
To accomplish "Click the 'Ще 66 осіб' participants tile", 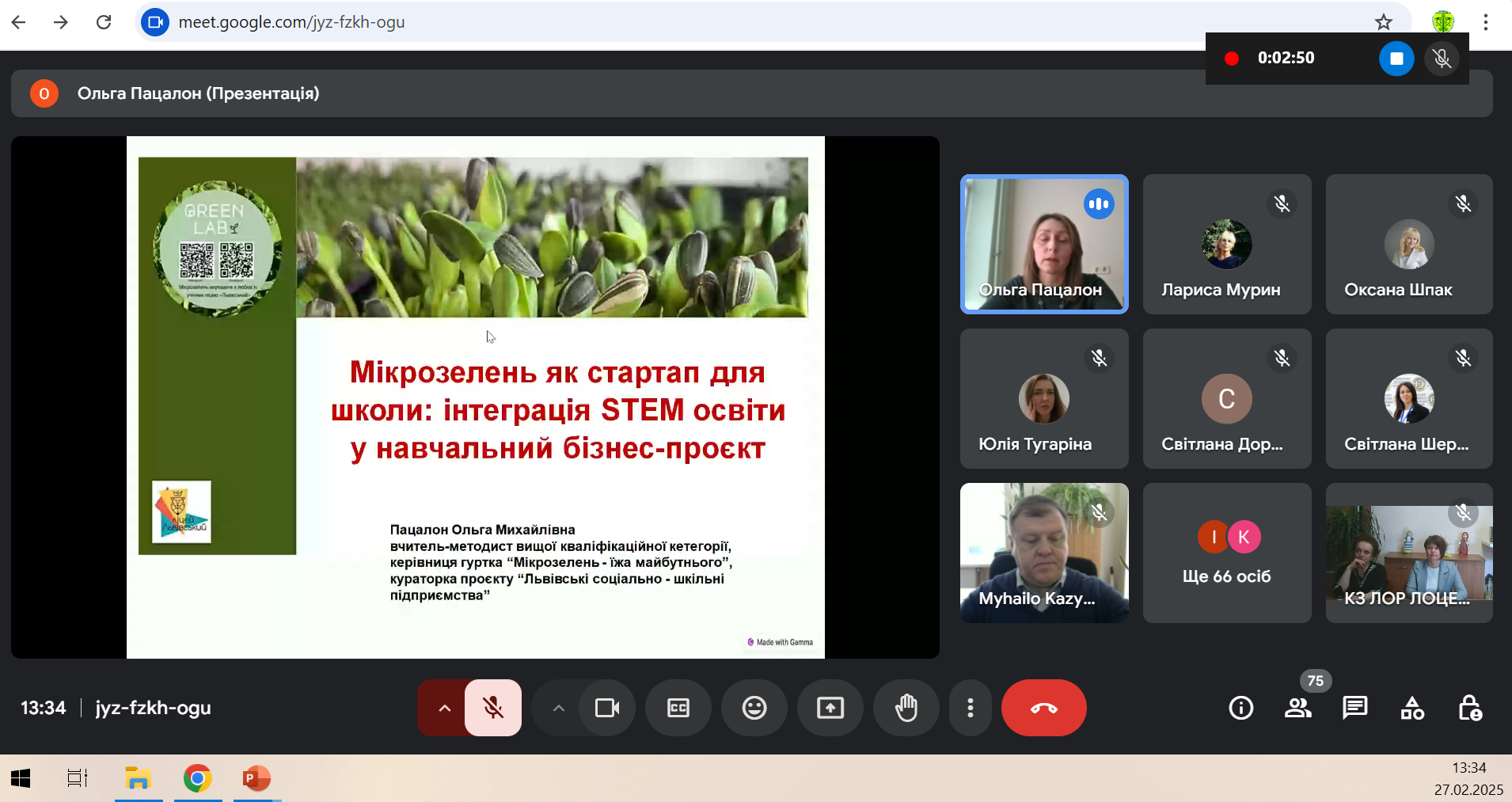I will (1226, 553).
